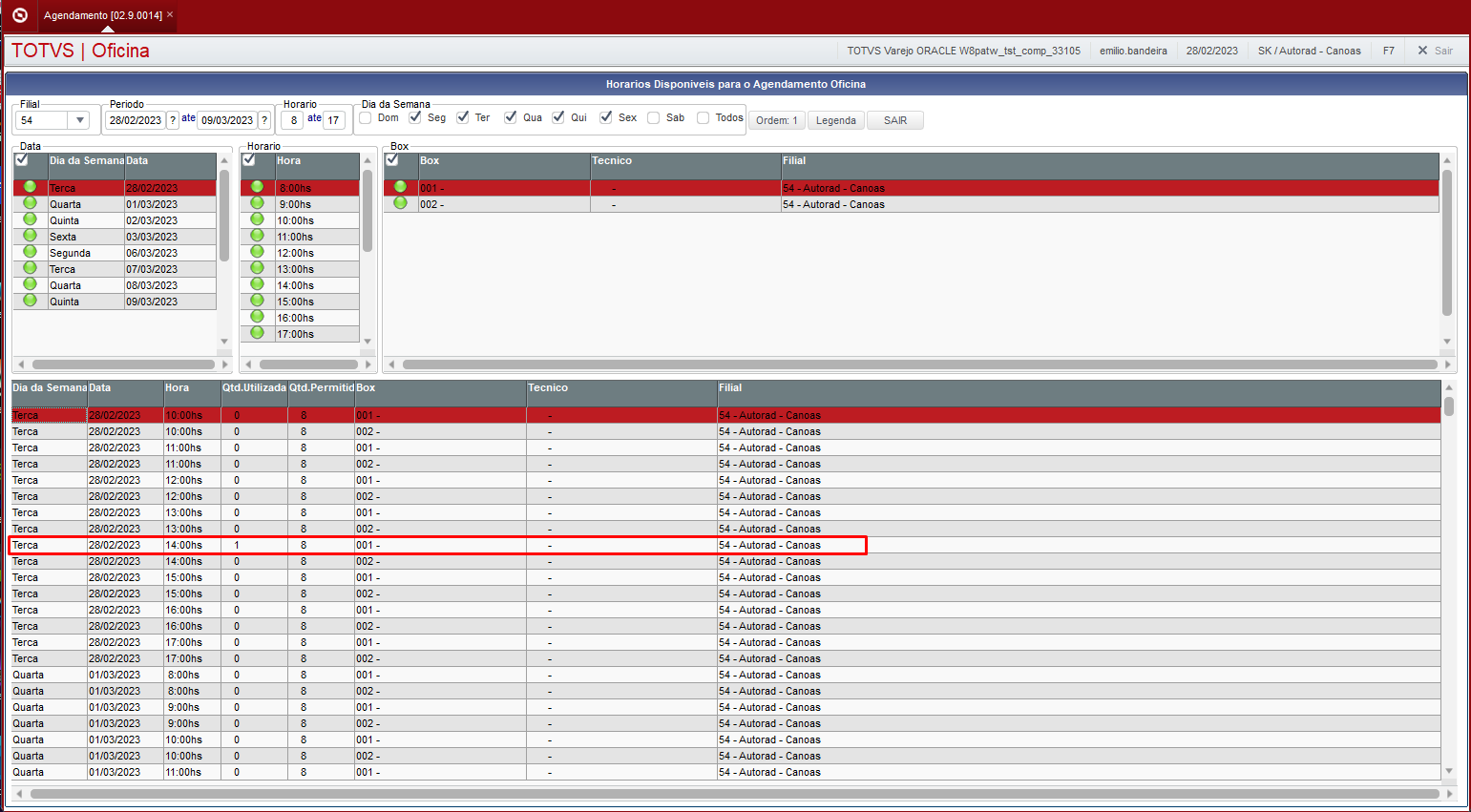Toggle select-all checkbox in Data header
The image size is (1471, 812).
tap(22, 160)
